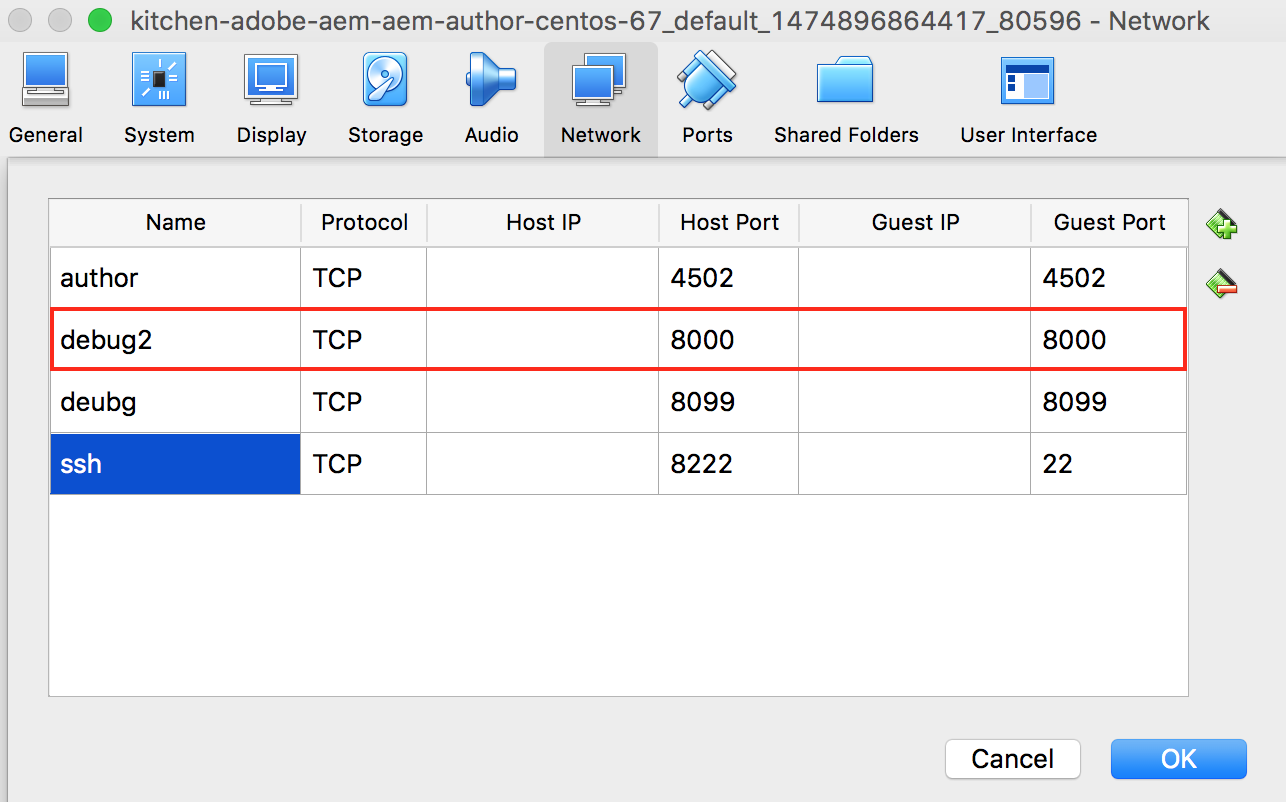
Task: Confirm changes with the OK button
Action: coord(1178,759)
